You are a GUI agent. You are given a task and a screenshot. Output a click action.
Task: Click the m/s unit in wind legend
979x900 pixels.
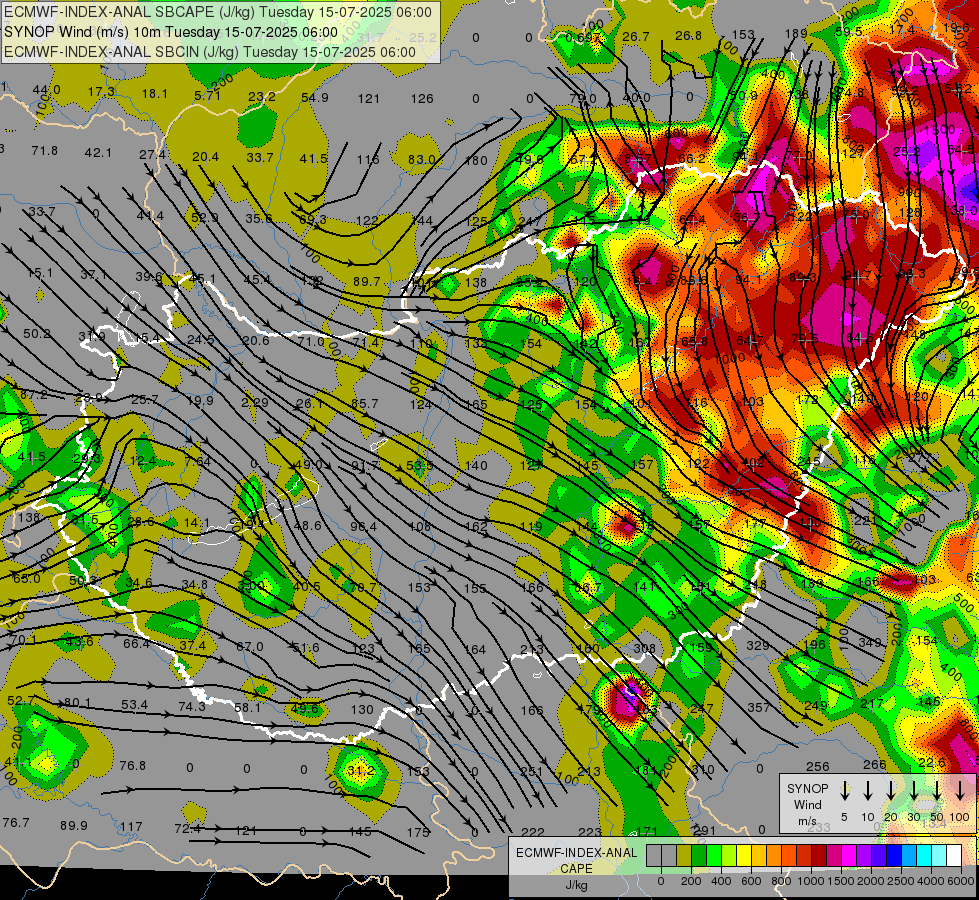(x=807, y=821)
